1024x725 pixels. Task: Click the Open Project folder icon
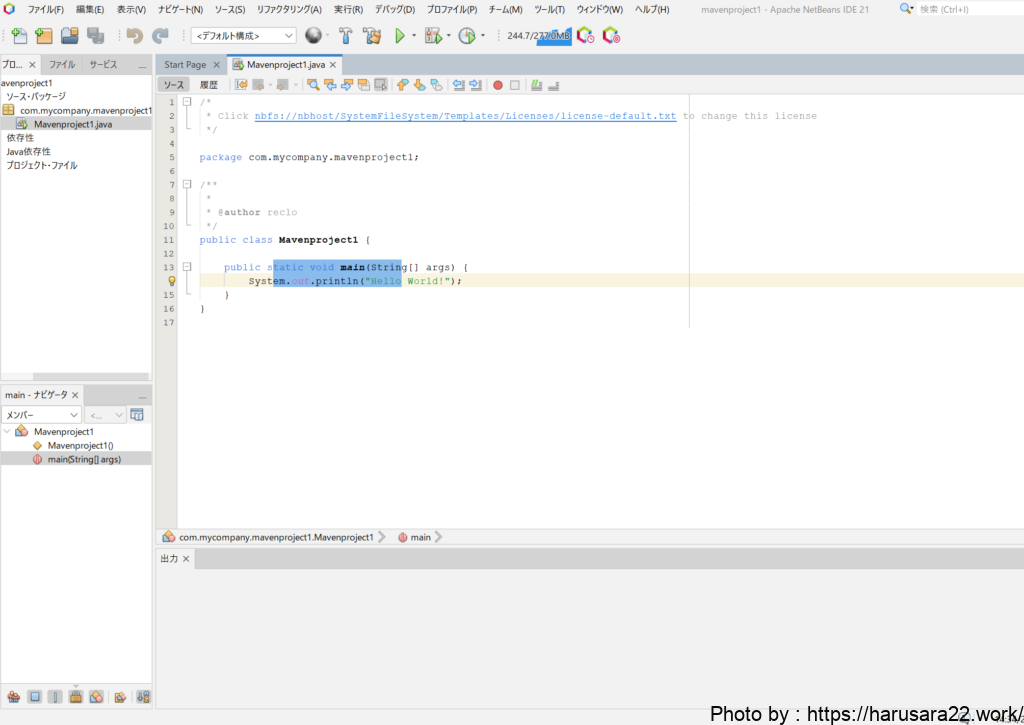[x=69, y=36]
